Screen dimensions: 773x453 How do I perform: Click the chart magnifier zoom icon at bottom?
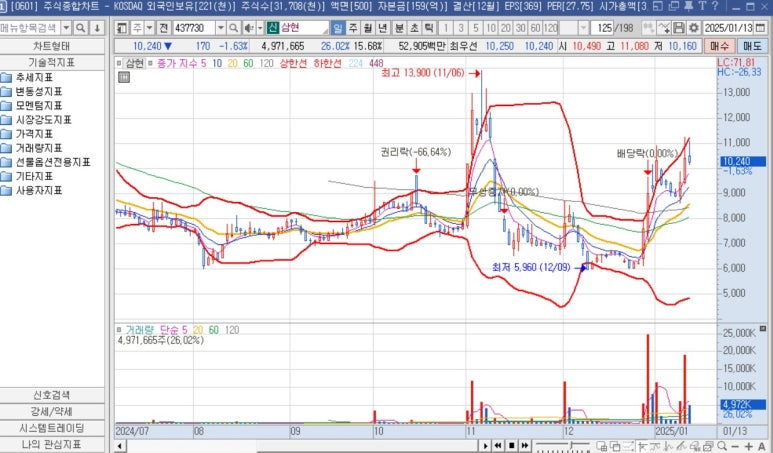722,446
